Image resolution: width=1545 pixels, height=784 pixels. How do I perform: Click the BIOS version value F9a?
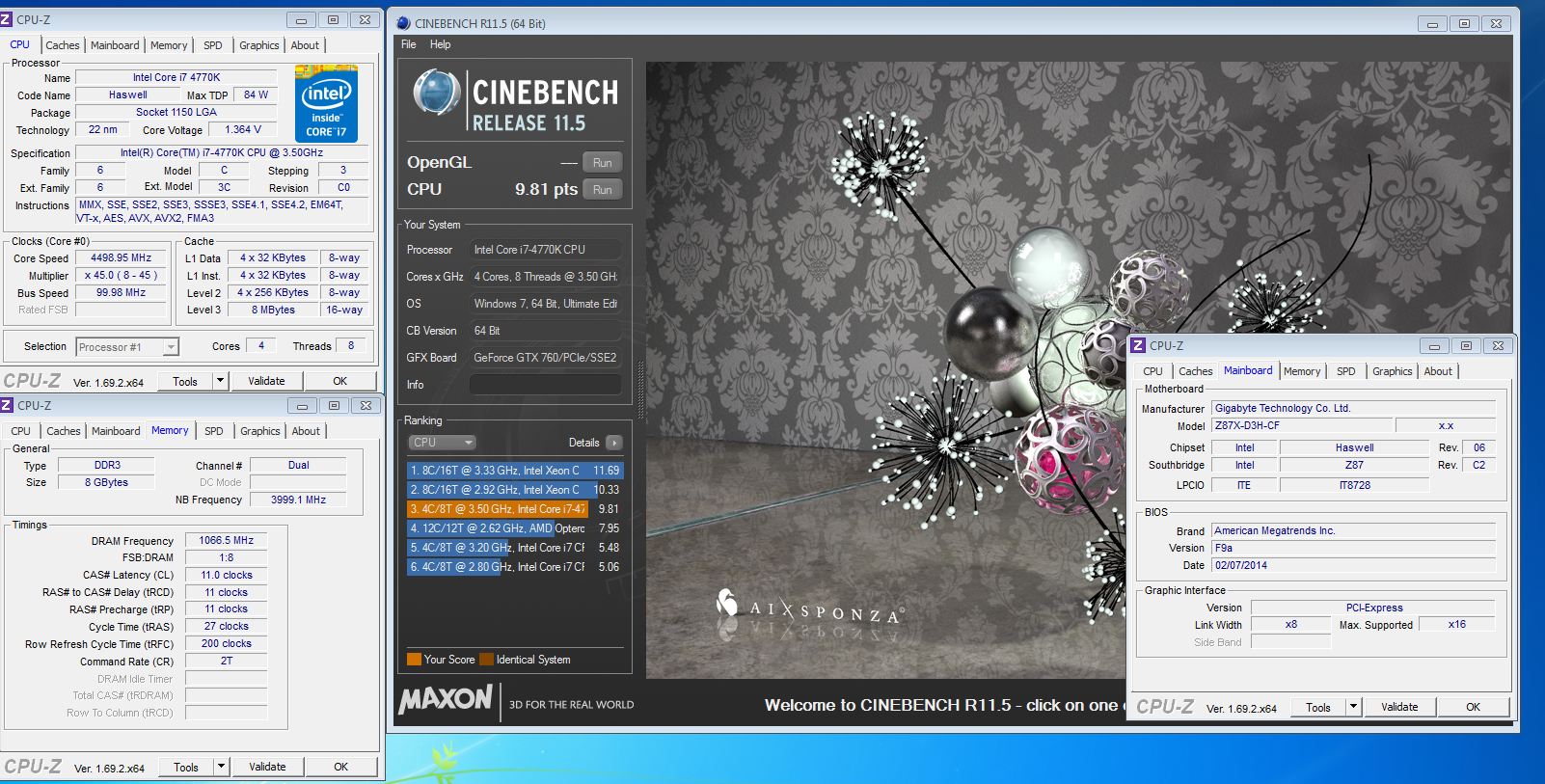point(1353,548)
